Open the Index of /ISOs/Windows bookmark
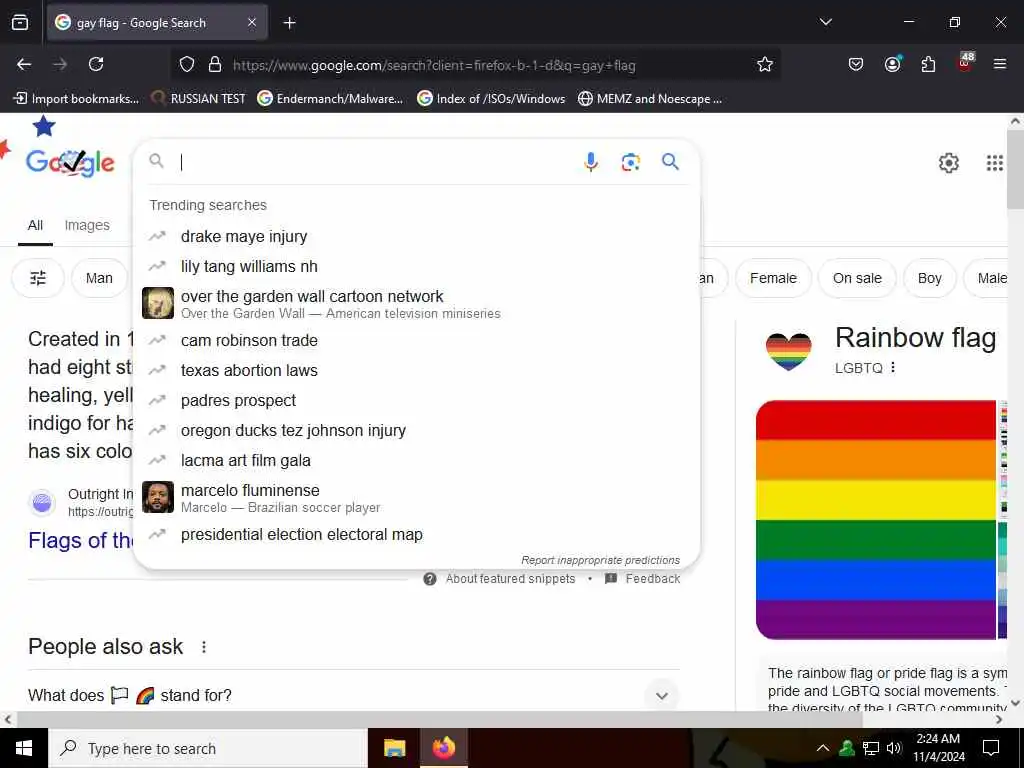1024x768 pixels. click(x=491, y=99)
